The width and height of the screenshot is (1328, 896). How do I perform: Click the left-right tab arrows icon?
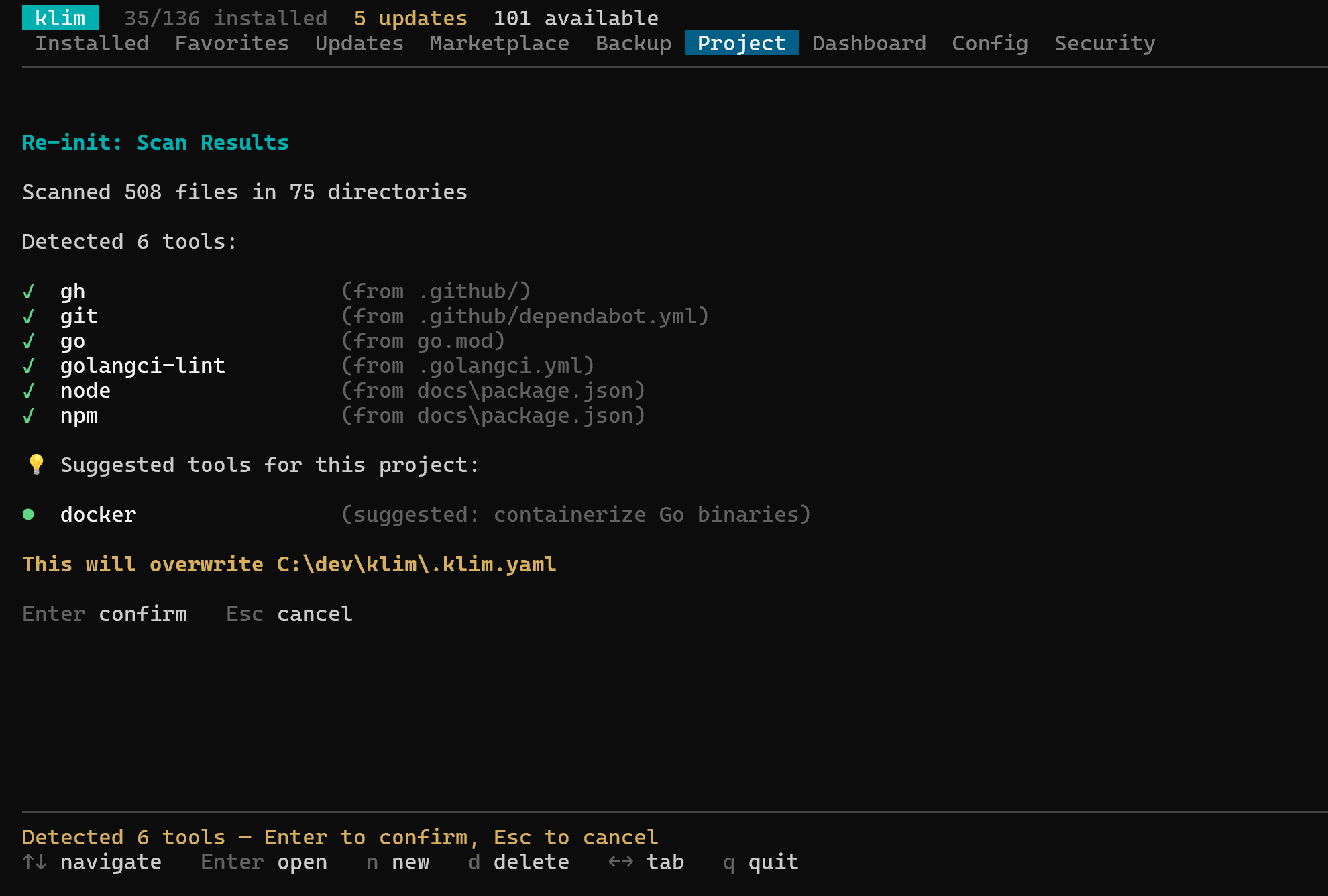pyautogui.click(x=621, y=862)
